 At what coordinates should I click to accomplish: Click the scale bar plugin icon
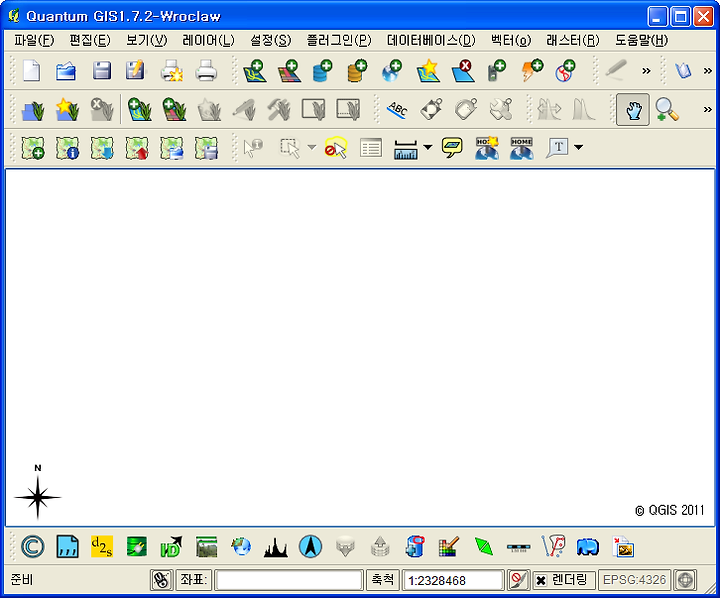519,547
